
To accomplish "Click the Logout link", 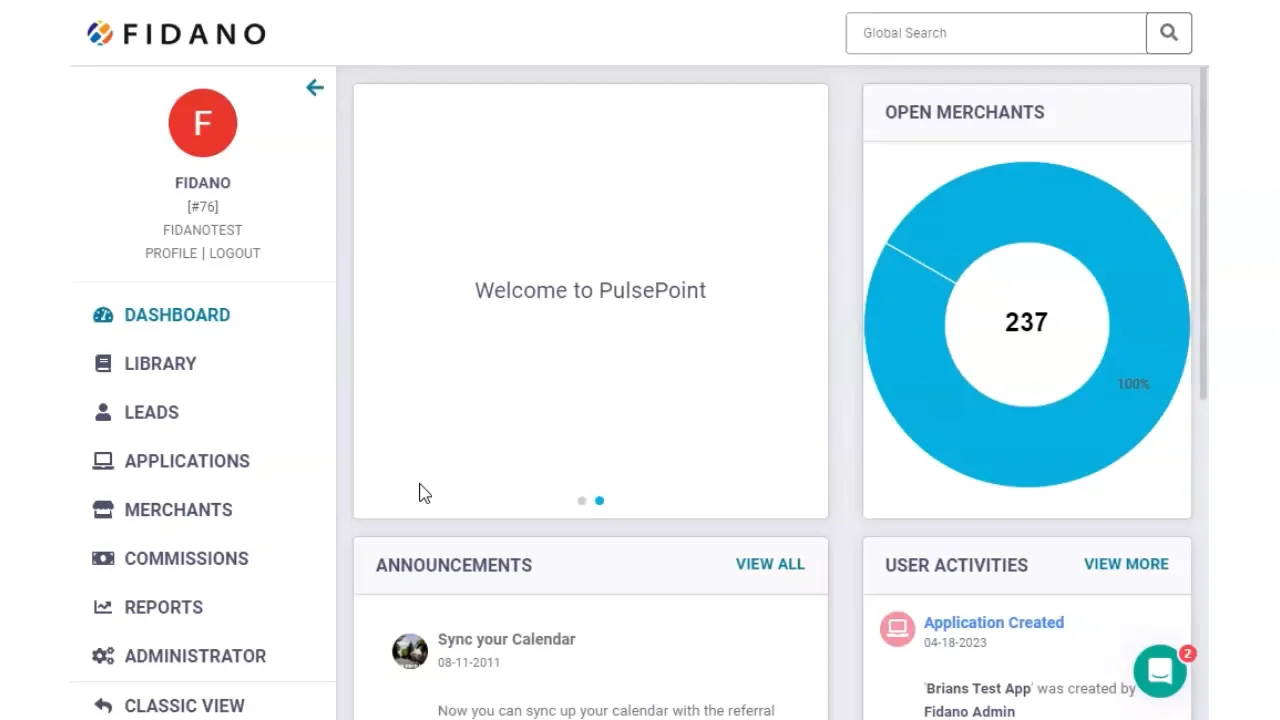I will click(x=235, y=253).
